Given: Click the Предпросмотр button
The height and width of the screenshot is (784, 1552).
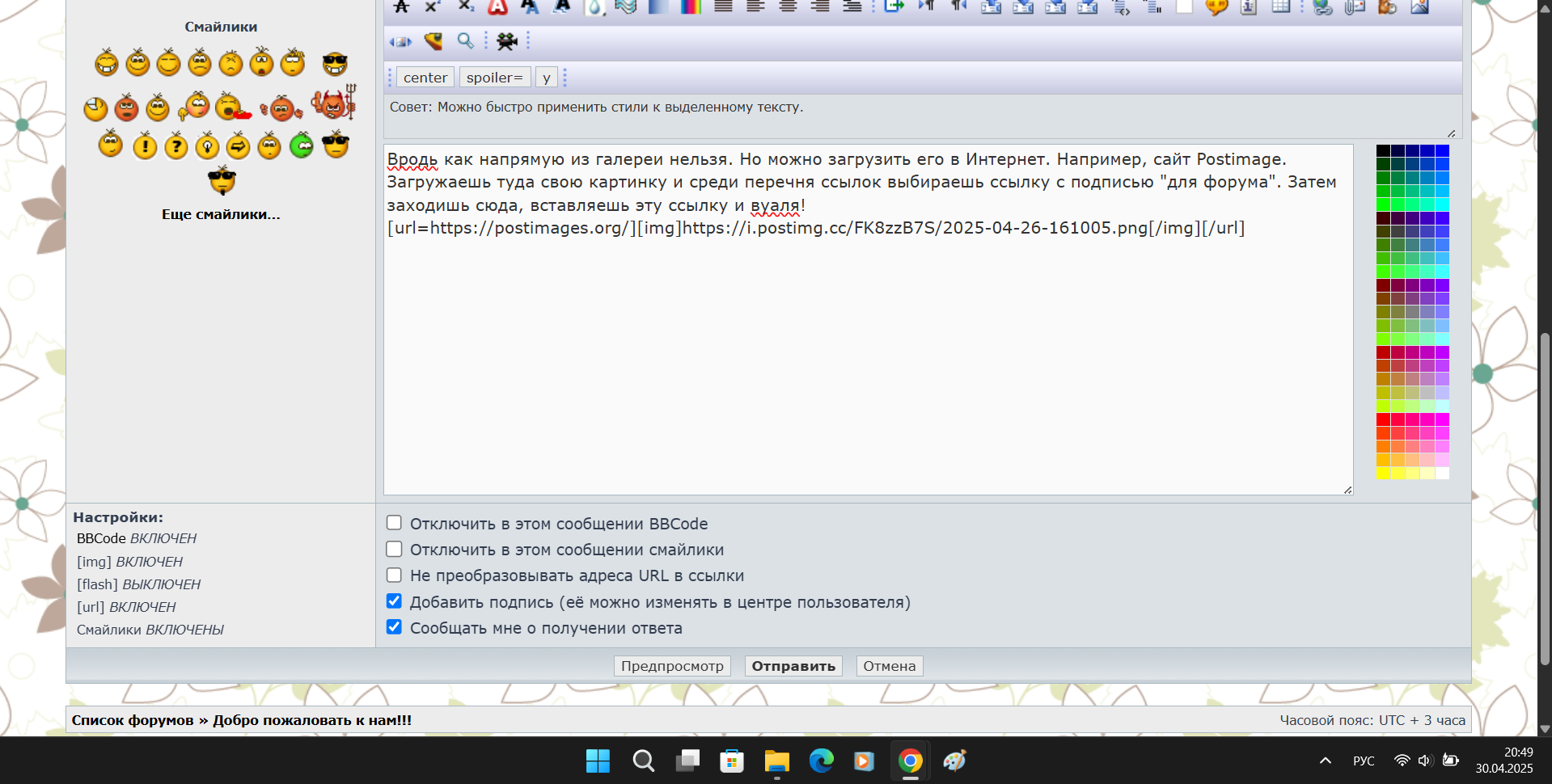Looking at the screenshot, I should click(672, 666).
